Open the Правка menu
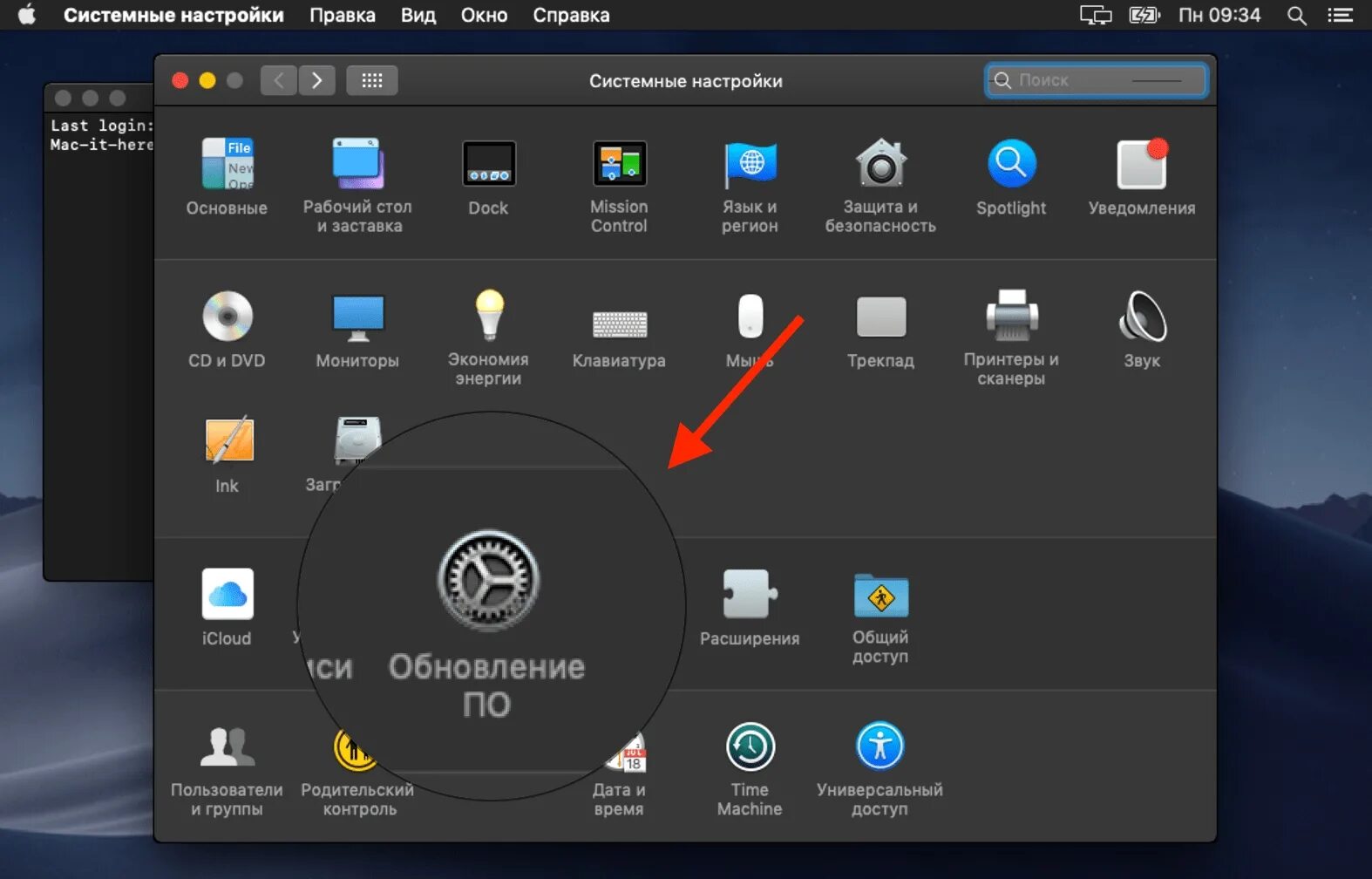The height and width of the screenshot is (879, 1372). [343, 15]
